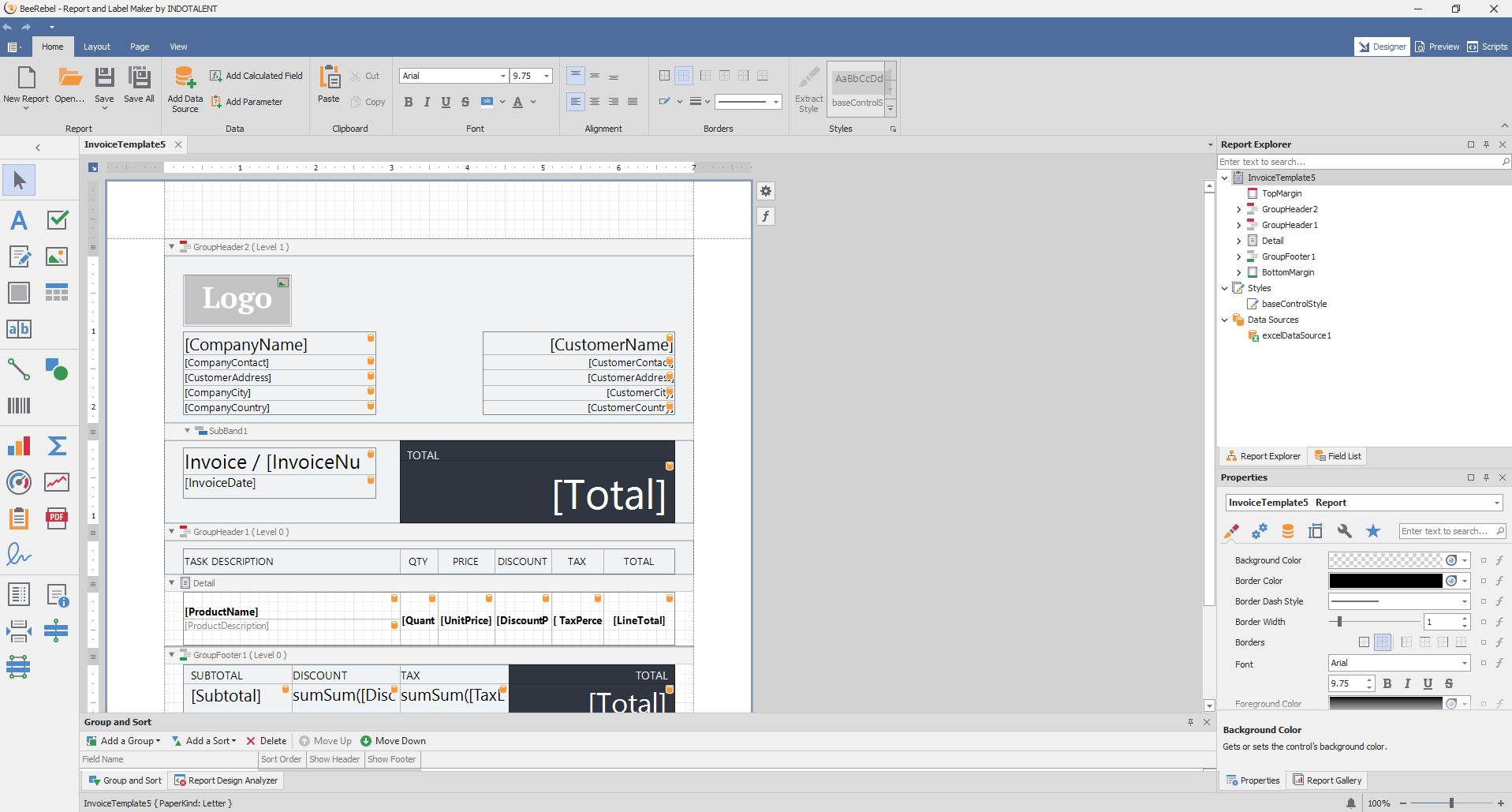This screenshot has width=1512, height=812.
Task: Open the Layout ribbon tab
Action: [97, 47]
